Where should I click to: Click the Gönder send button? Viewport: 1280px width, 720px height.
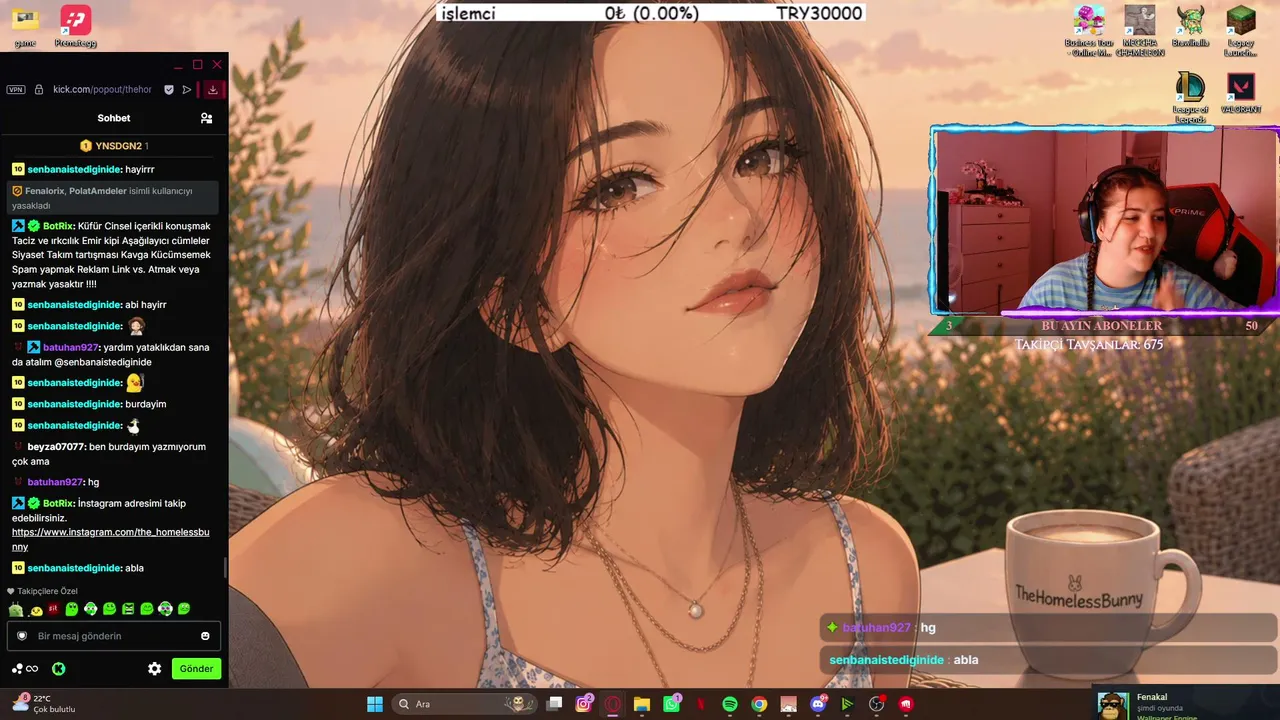pos(196,669)
